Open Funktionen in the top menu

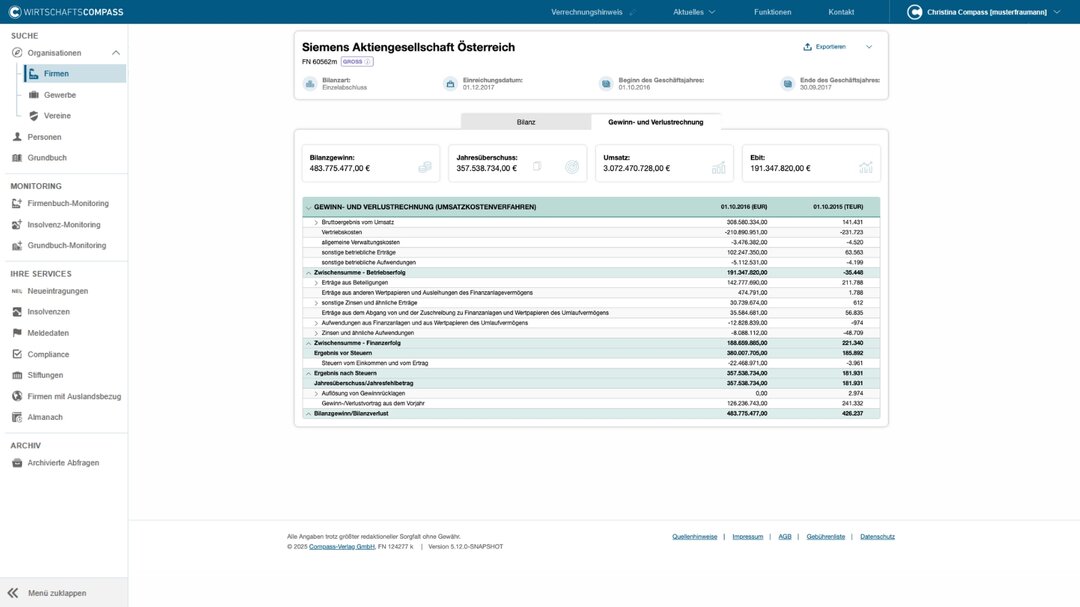point(772,12)
